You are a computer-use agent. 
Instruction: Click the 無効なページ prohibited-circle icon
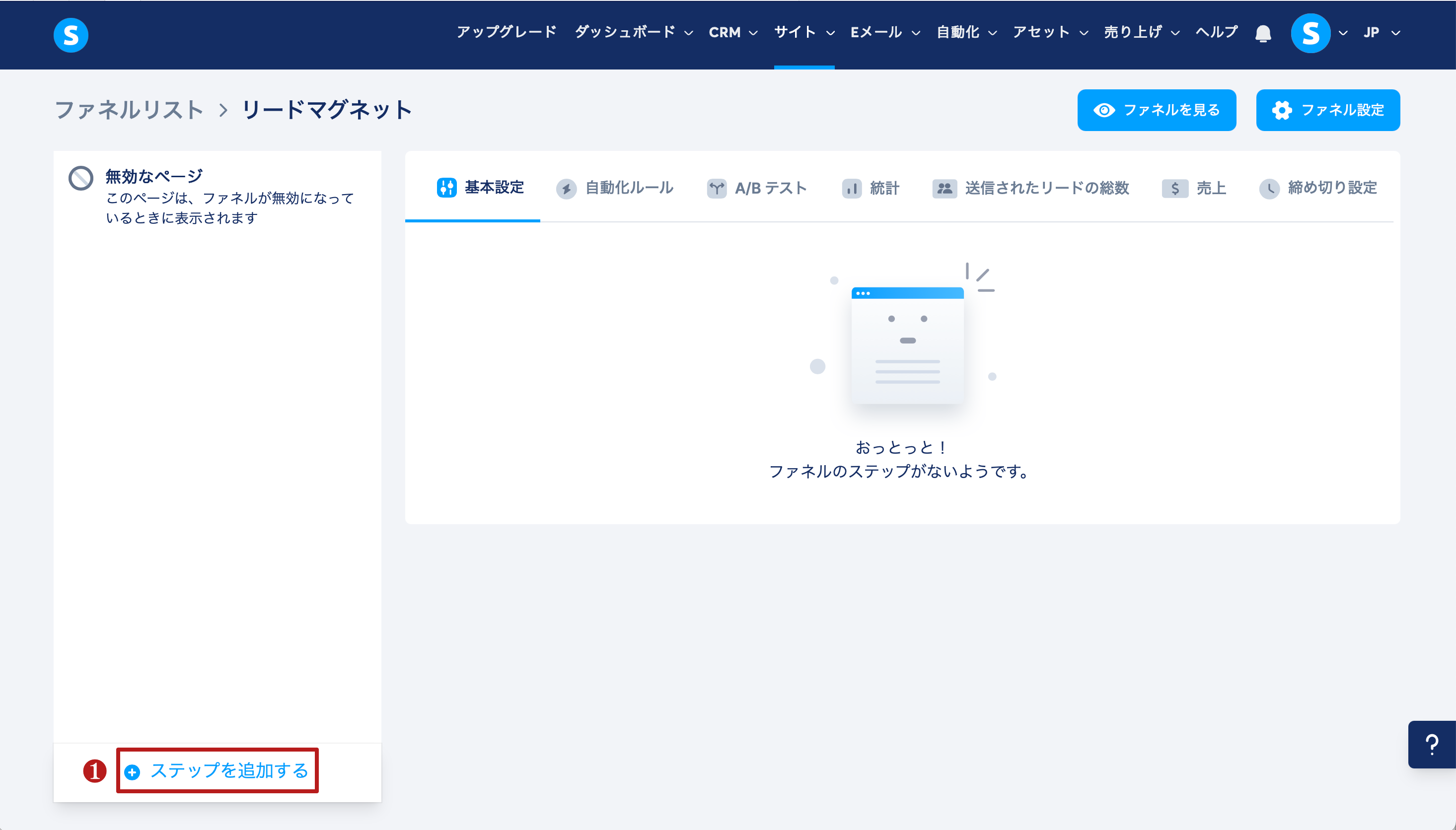(81, 178)
